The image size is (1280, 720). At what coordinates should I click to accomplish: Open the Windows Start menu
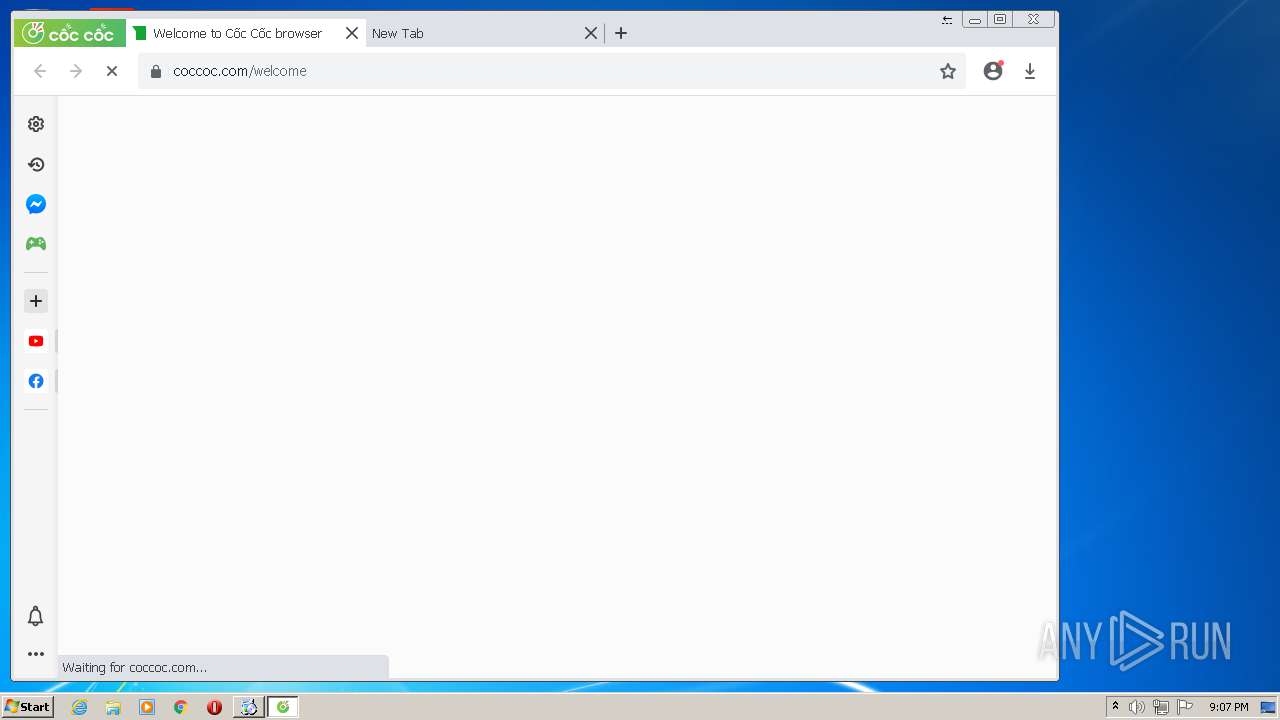(27, 707)
